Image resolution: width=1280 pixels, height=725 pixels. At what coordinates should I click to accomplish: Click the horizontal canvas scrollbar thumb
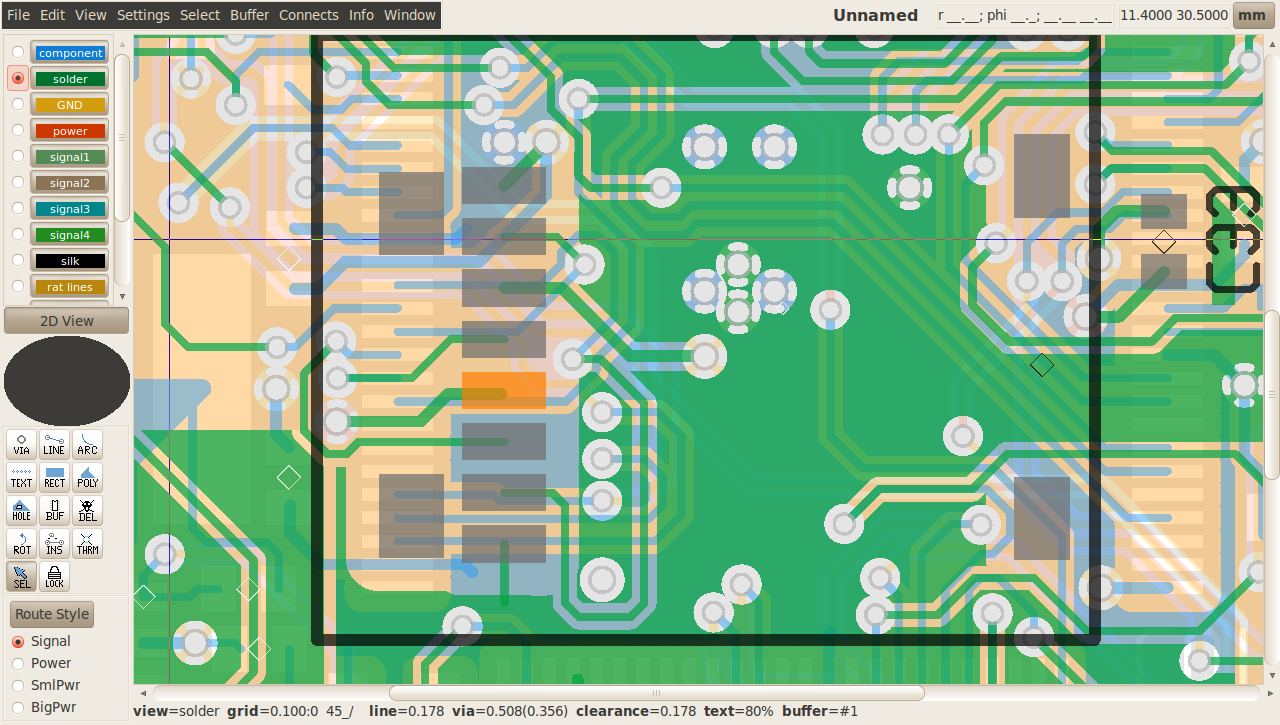coord(656,693)
